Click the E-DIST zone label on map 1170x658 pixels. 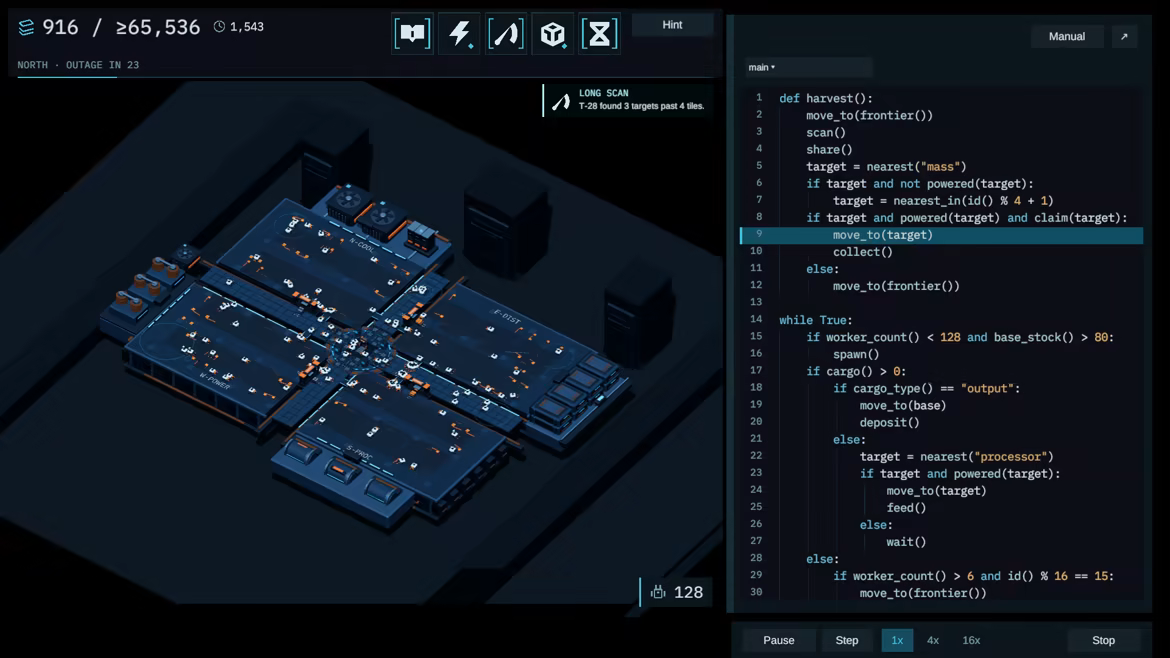507,316
